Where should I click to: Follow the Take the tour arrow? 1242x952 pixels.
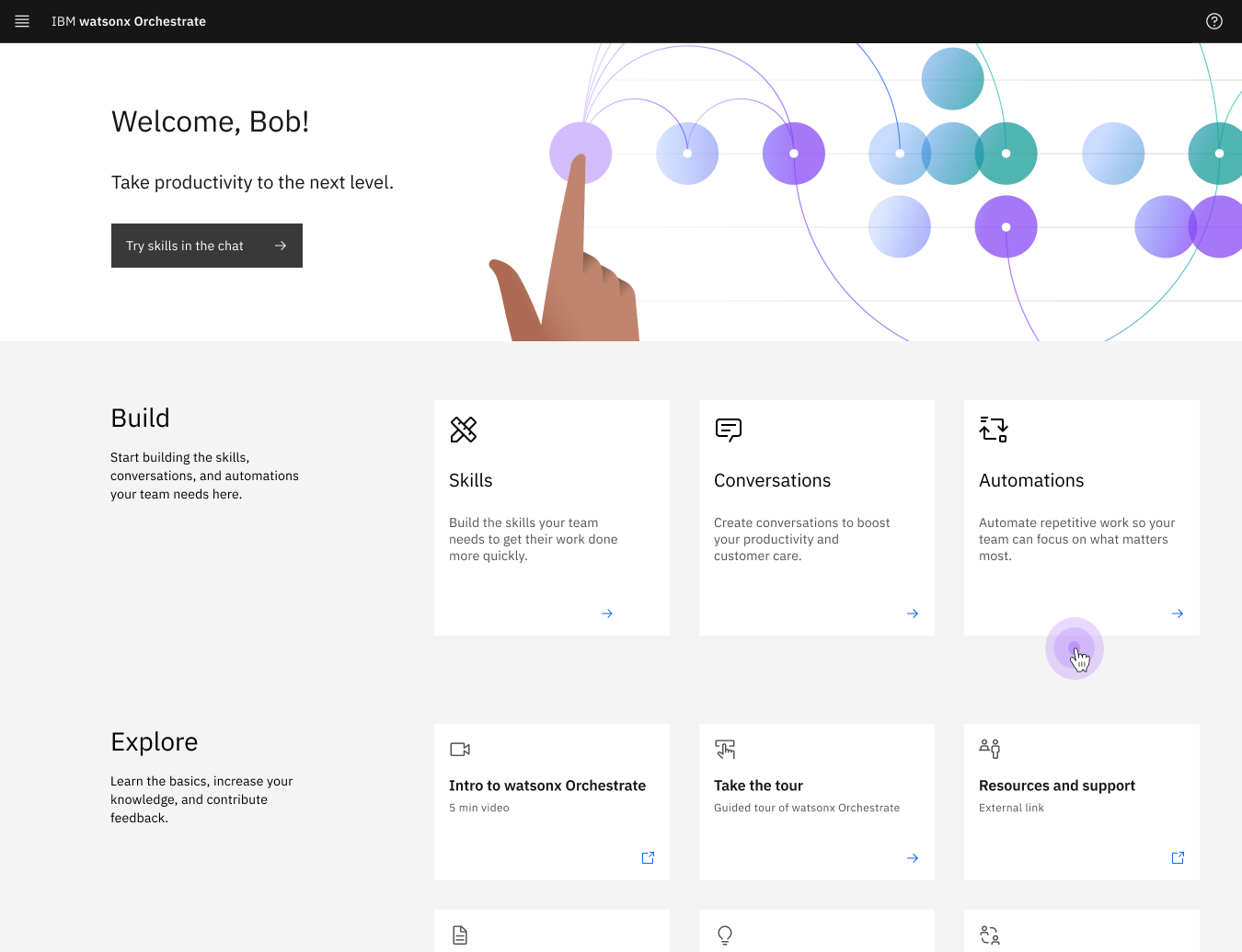pyautogui.click(x=913, y=858)
